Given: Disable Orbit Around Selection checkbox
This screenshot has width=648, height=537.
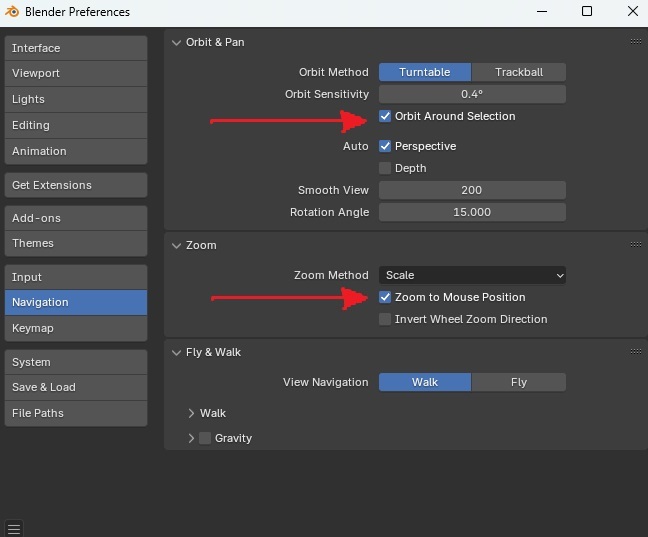Looking at the screenshot, I should pos(385,116).
